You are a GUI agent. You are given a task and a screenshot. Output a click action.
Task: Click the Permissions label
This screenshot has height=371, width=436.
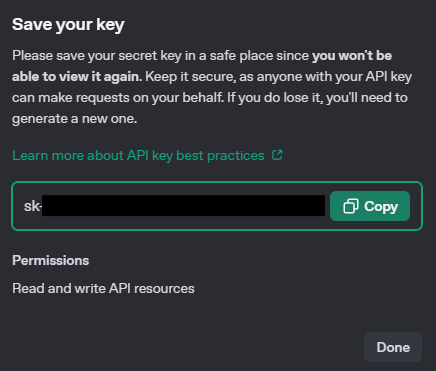point(51,260)
